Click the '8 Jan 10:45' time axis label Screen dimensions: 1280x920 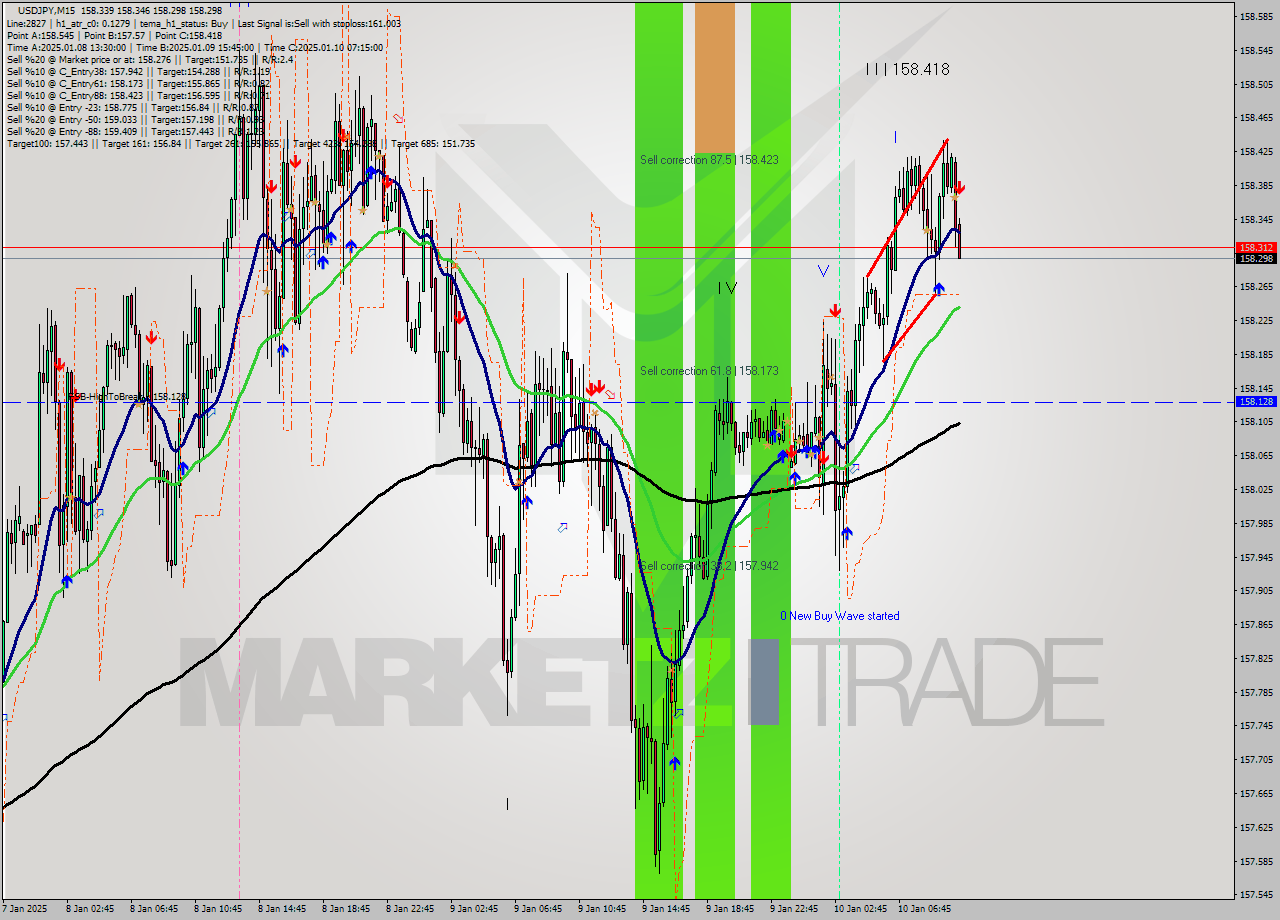[x=220, y=909]
